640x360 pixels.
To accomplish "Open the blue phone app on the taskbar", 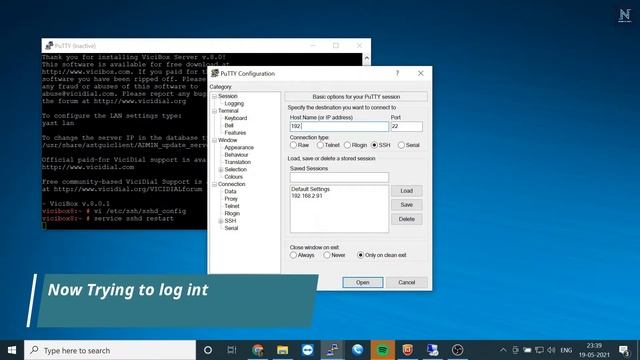I will pos(358,350).
